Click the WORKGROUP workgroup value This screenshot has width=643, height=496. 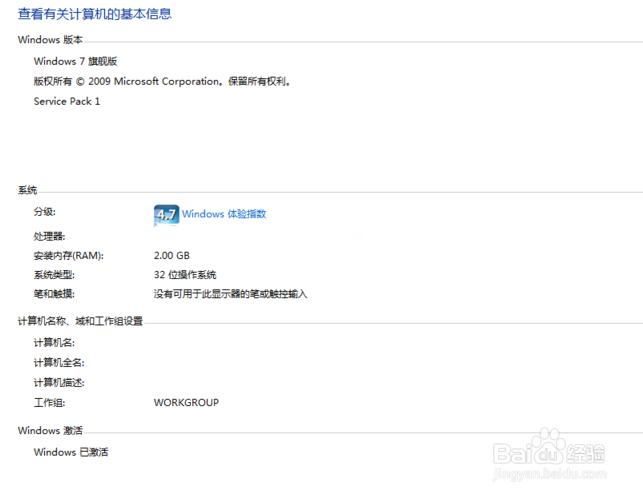click(186, 403)
